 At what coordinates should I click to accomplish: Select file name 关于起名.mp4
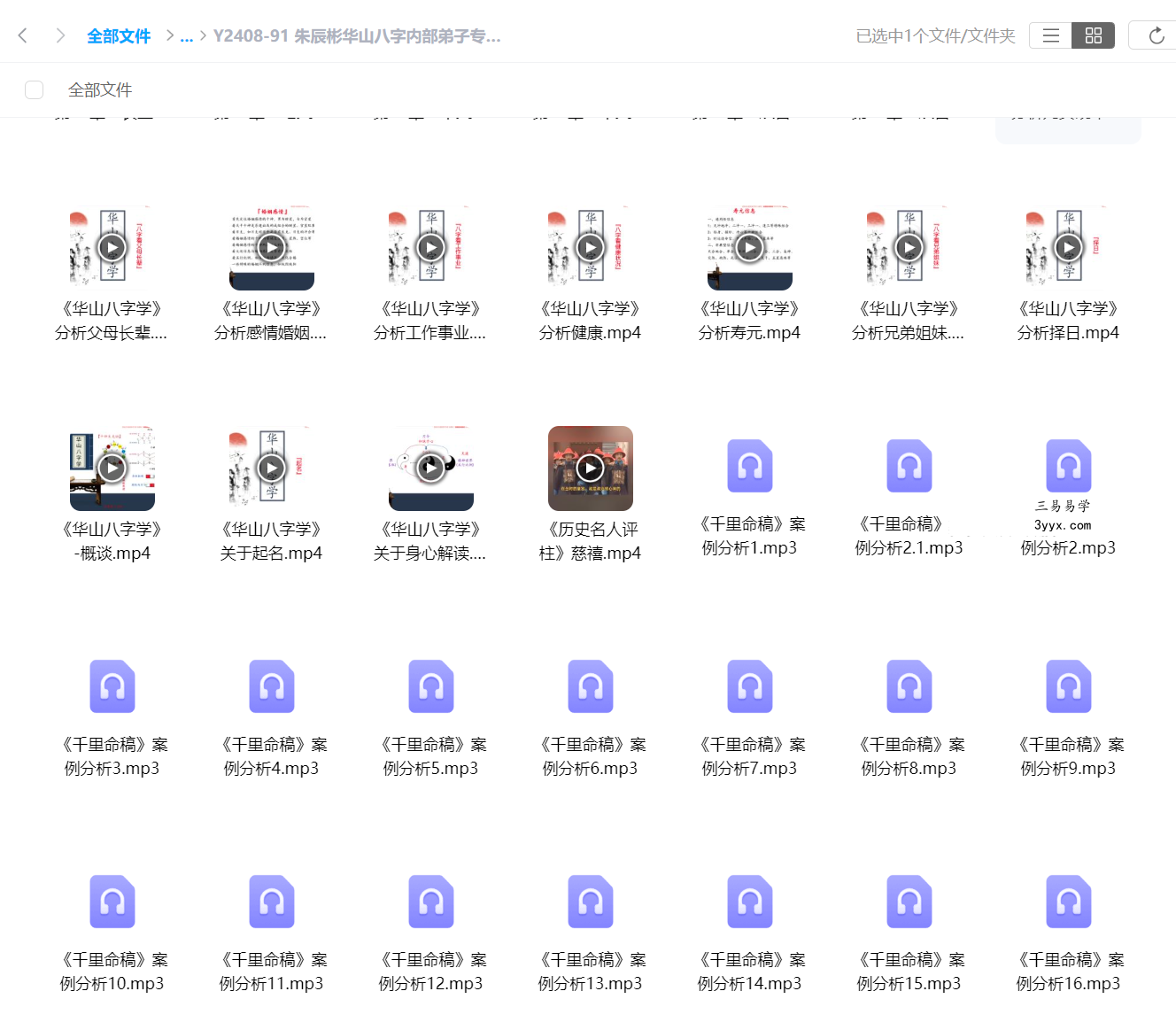271,554
